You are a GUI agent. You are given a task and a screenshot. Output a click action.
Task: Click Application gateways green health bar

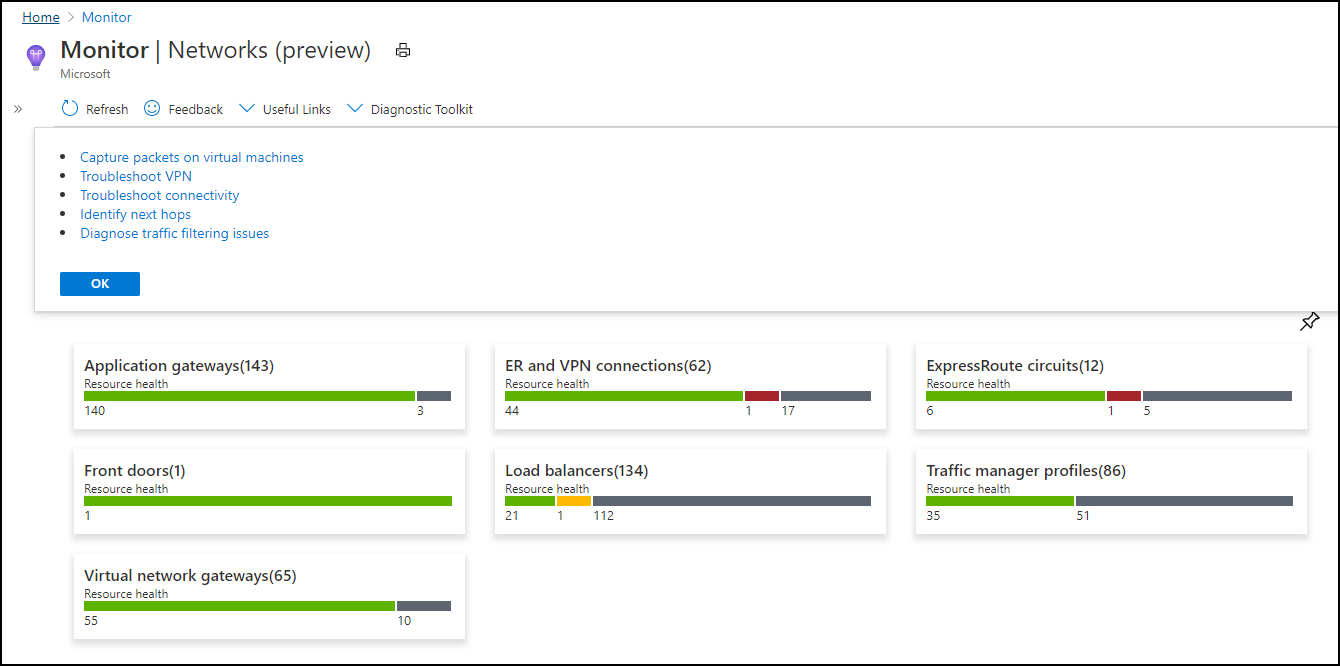pyautogui.click(x=249, y=396)
